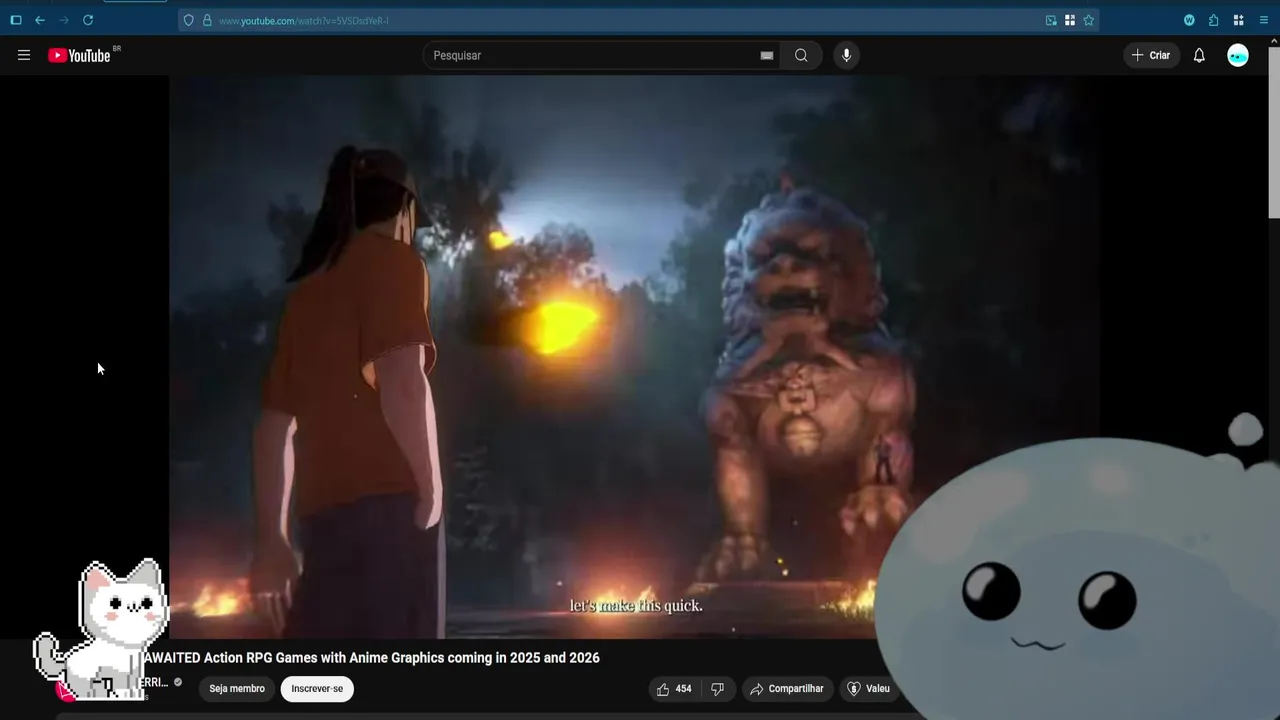Click the round W extension icon
Image resolution: width=1280 pixels, height=720 pixels.
click(x=1189, y=20)
